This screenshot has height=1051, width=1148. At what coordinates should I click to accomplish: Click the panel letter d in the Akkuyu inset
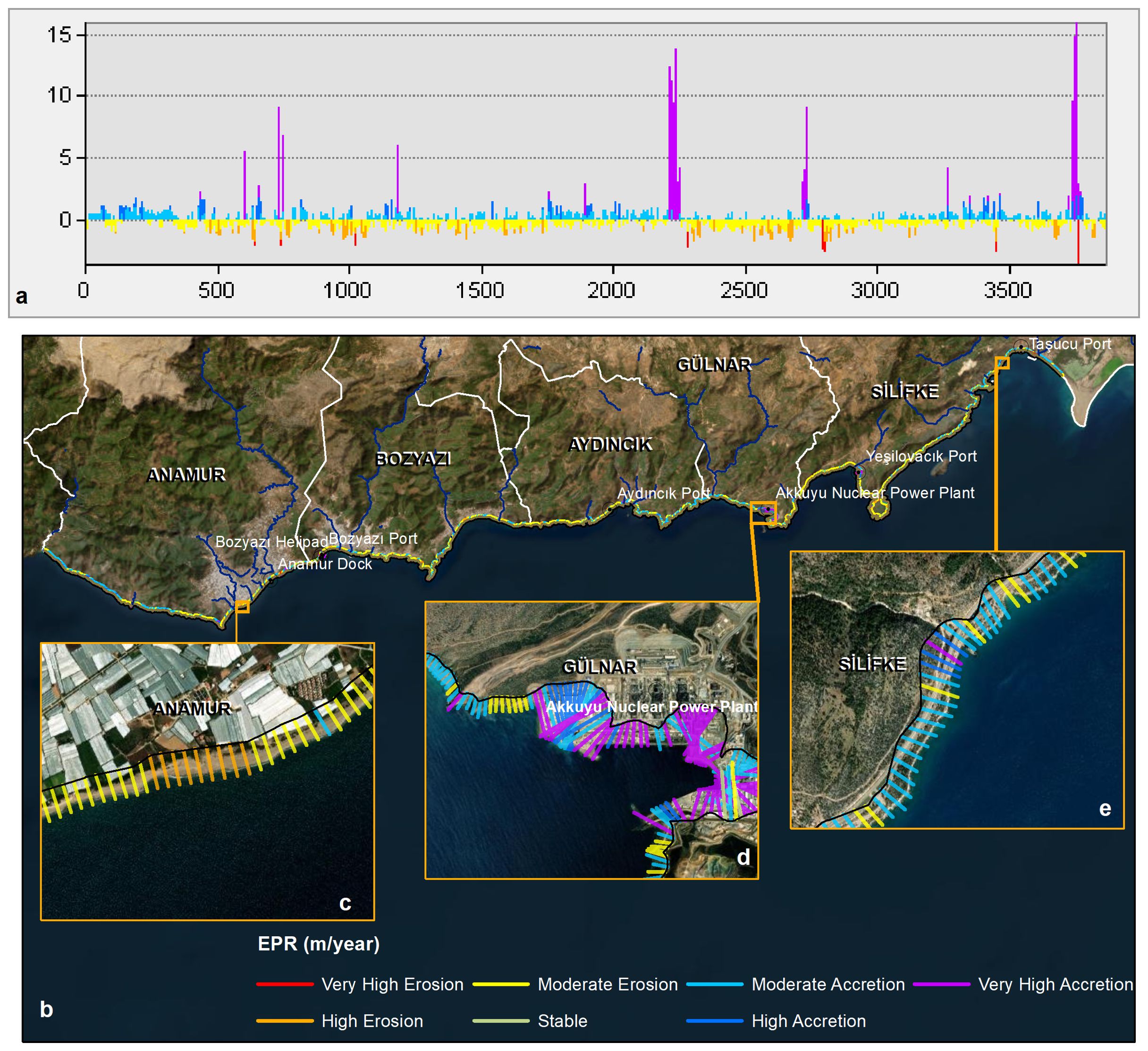pos(743,857)
